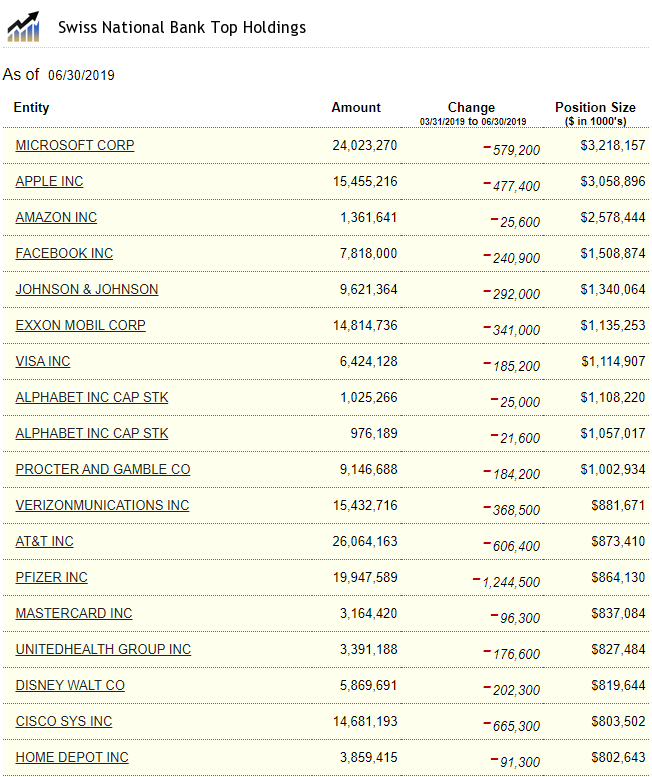Screen dimensions: 652x777
Task: Open the VISA INC entity link
Action: pyautogui.click(x=43, y=361)
